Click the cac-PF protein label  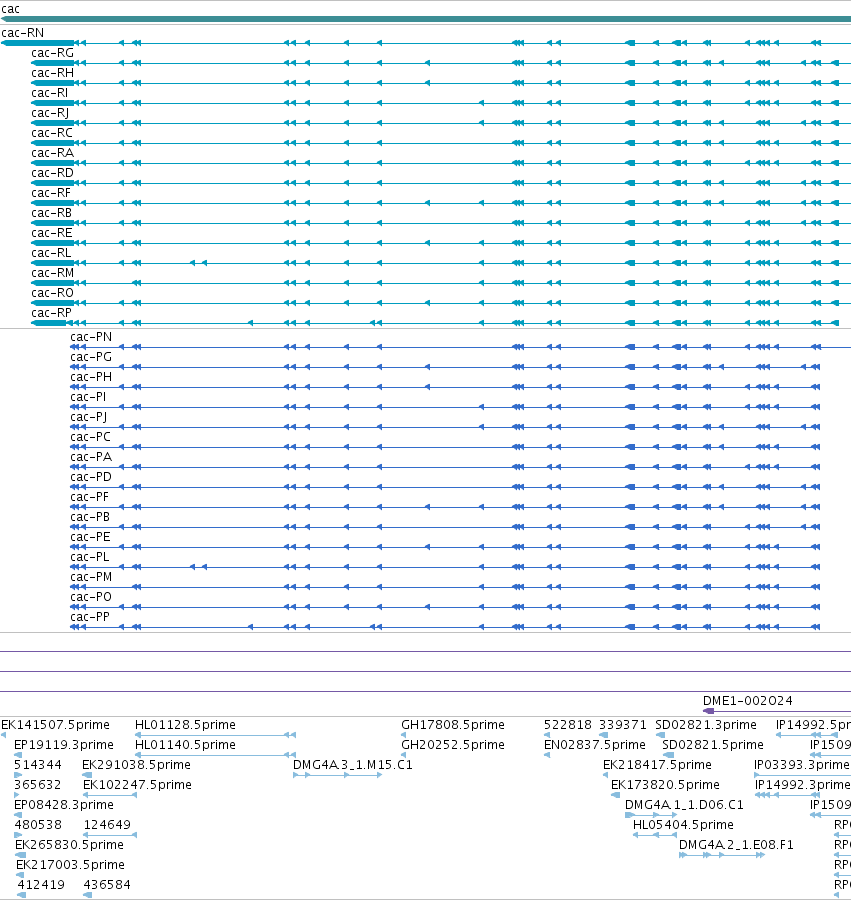90,497
